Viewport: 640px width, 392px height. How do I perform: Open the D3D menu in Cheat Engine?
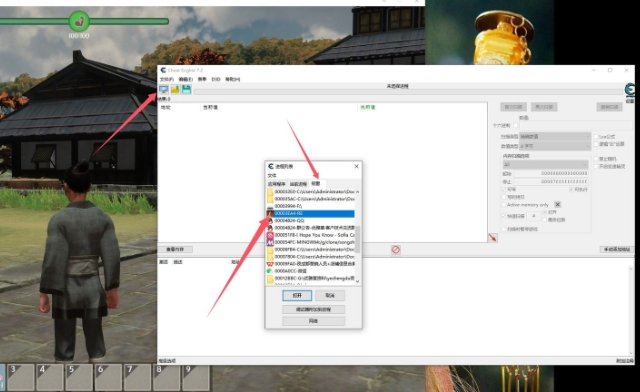[216, 79]
